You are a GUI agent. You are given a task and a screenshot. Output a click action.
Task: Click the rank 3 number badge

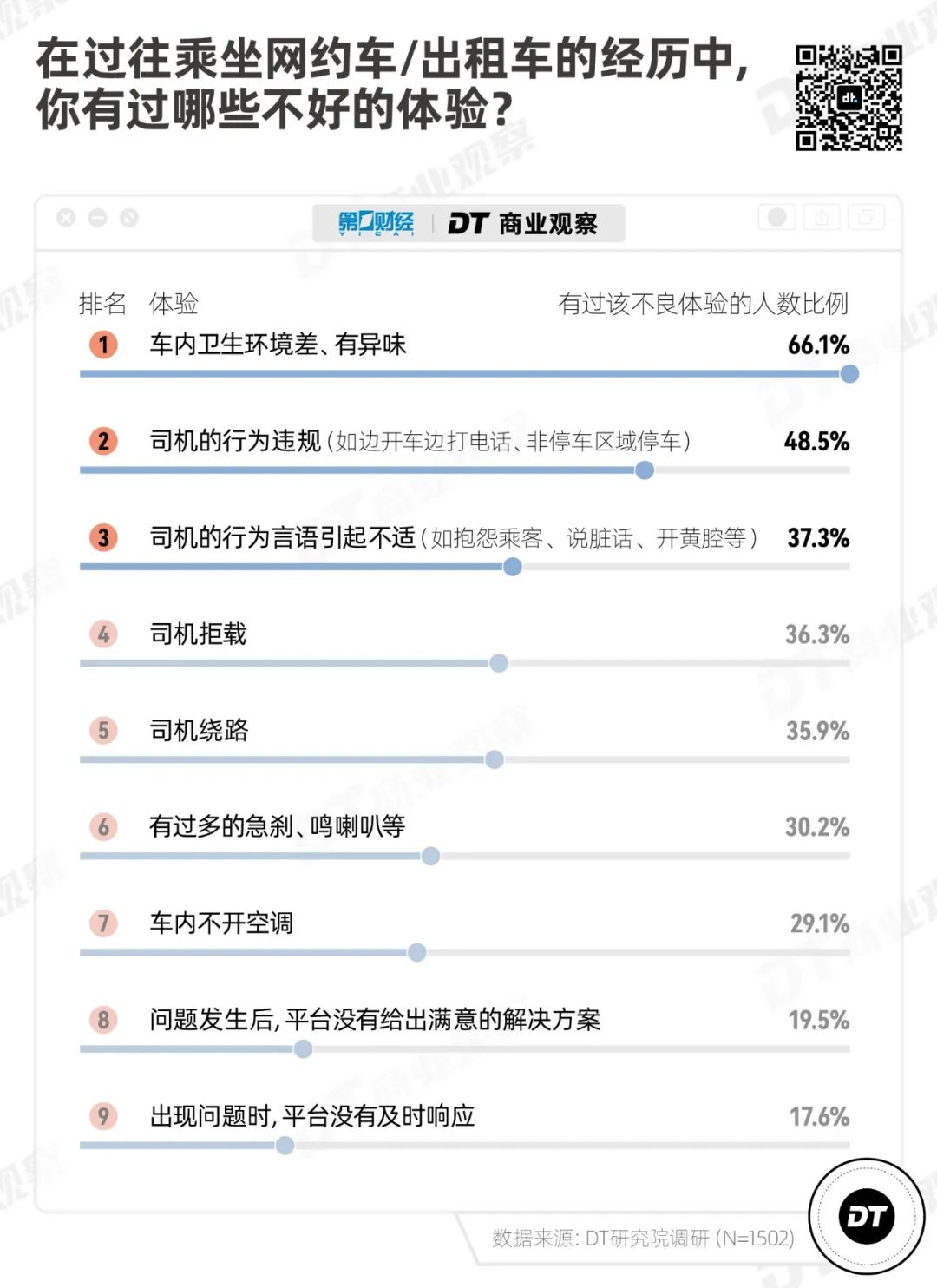[x=103, y=537]
